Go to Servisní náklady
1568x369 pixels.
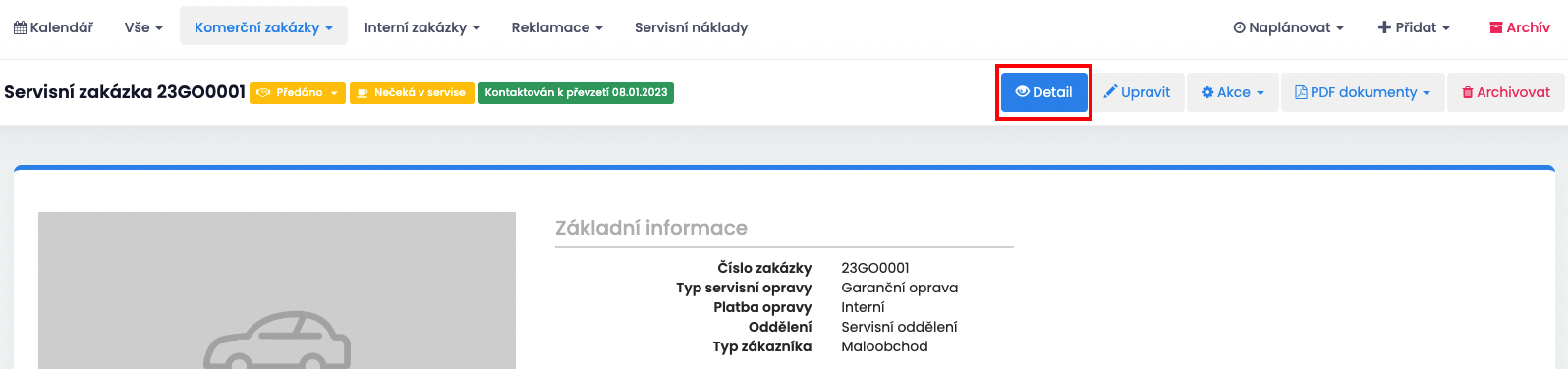(692, 27)
